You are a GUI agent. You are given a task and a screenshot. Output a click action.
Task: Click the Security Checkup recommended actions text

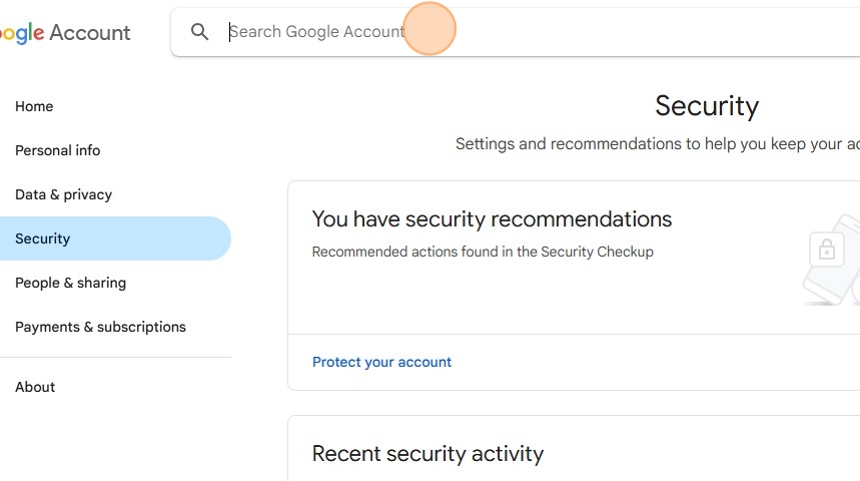pyautogui.click(x=482, y=252)
